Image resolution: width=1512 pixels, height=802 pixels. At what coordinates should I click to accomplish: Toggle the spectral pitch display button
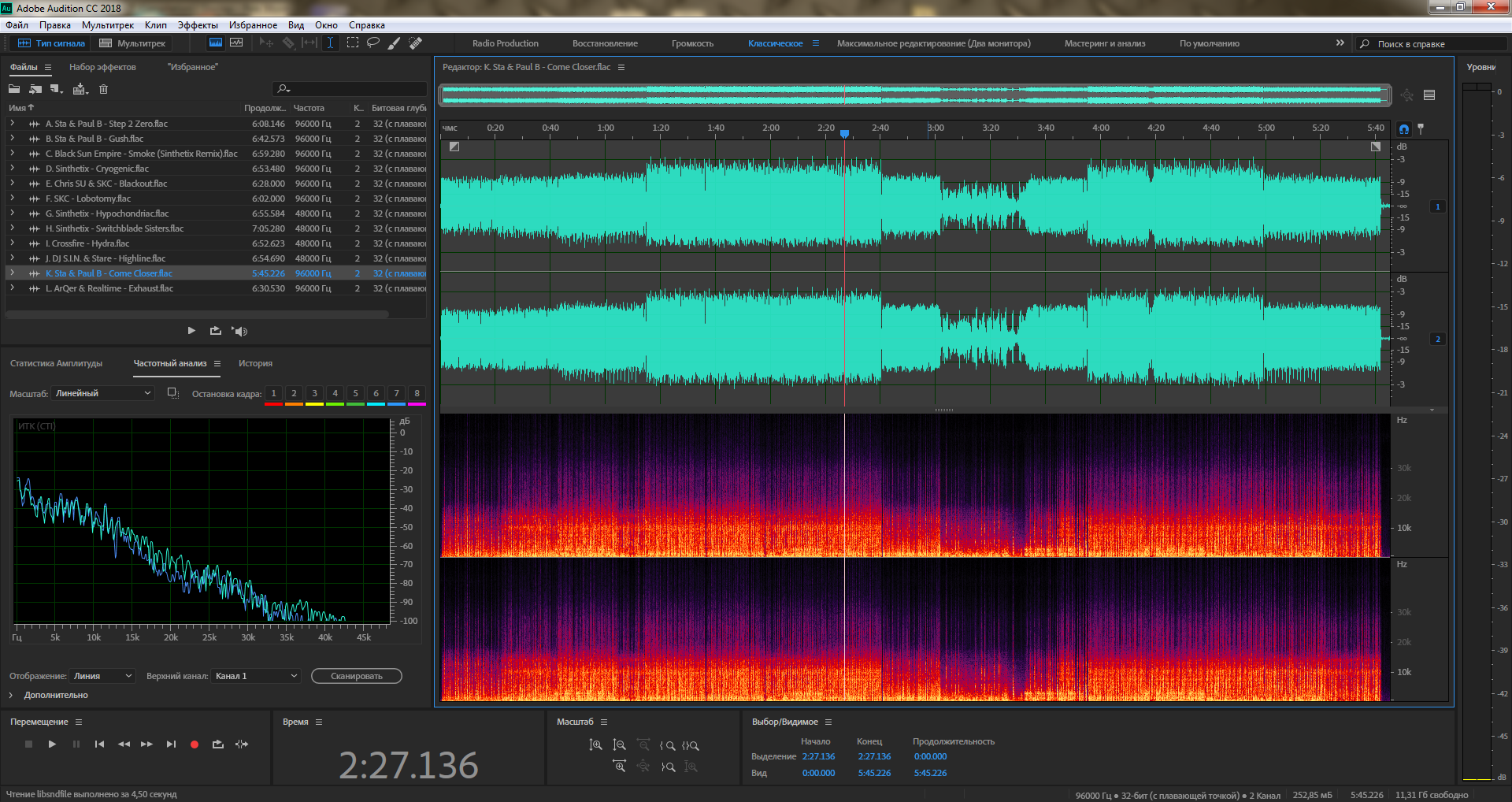(236, 43)
